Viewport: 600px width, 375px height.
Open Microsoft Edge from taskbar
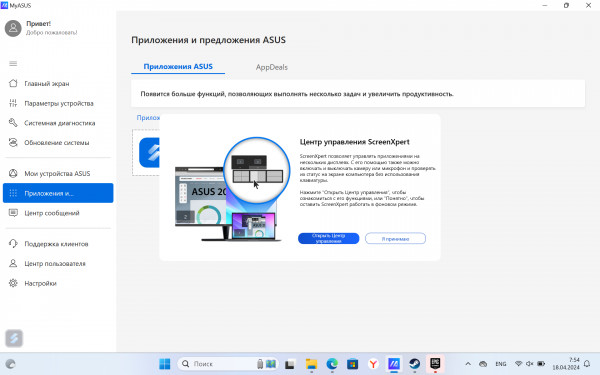point(332,364)
